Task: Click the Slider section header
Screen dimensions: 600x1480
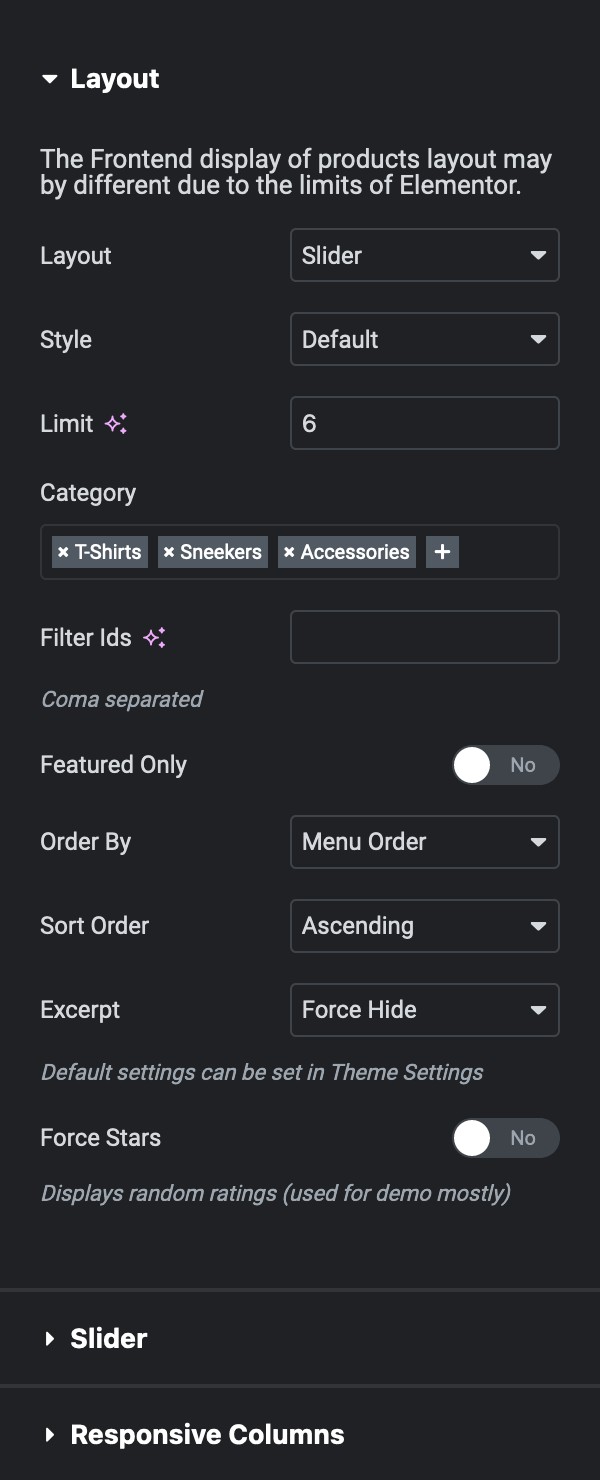Action: coord(300,1339)
